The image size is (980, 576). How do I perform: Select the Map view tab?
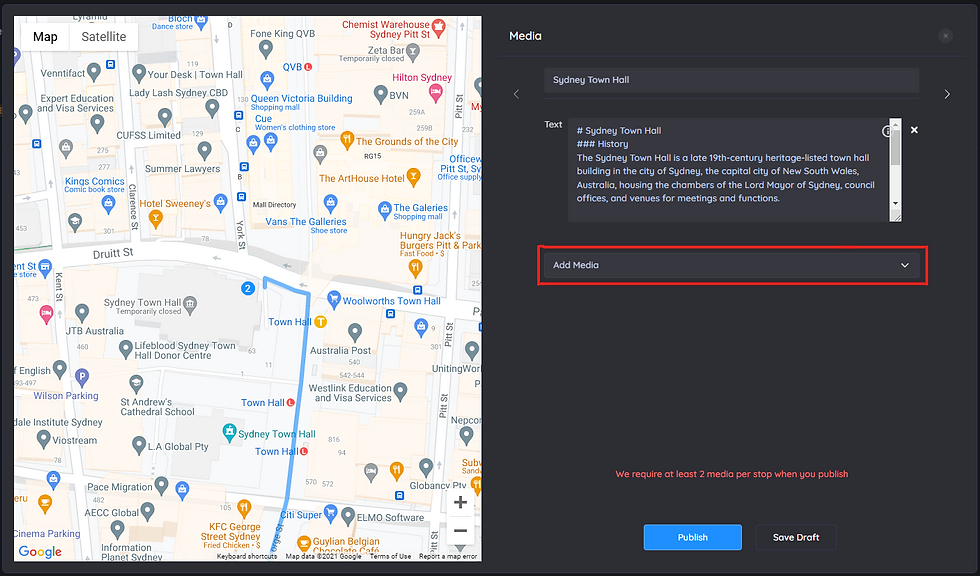(x=45, y=37)
